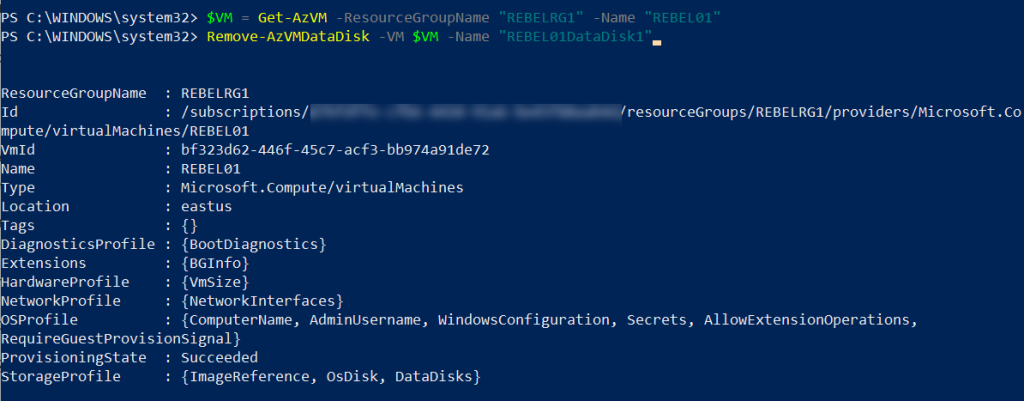This screenshot has height=401, width=1024.
Task: Click the ProvisioningState value Succeeded
Action: (220, 357)
